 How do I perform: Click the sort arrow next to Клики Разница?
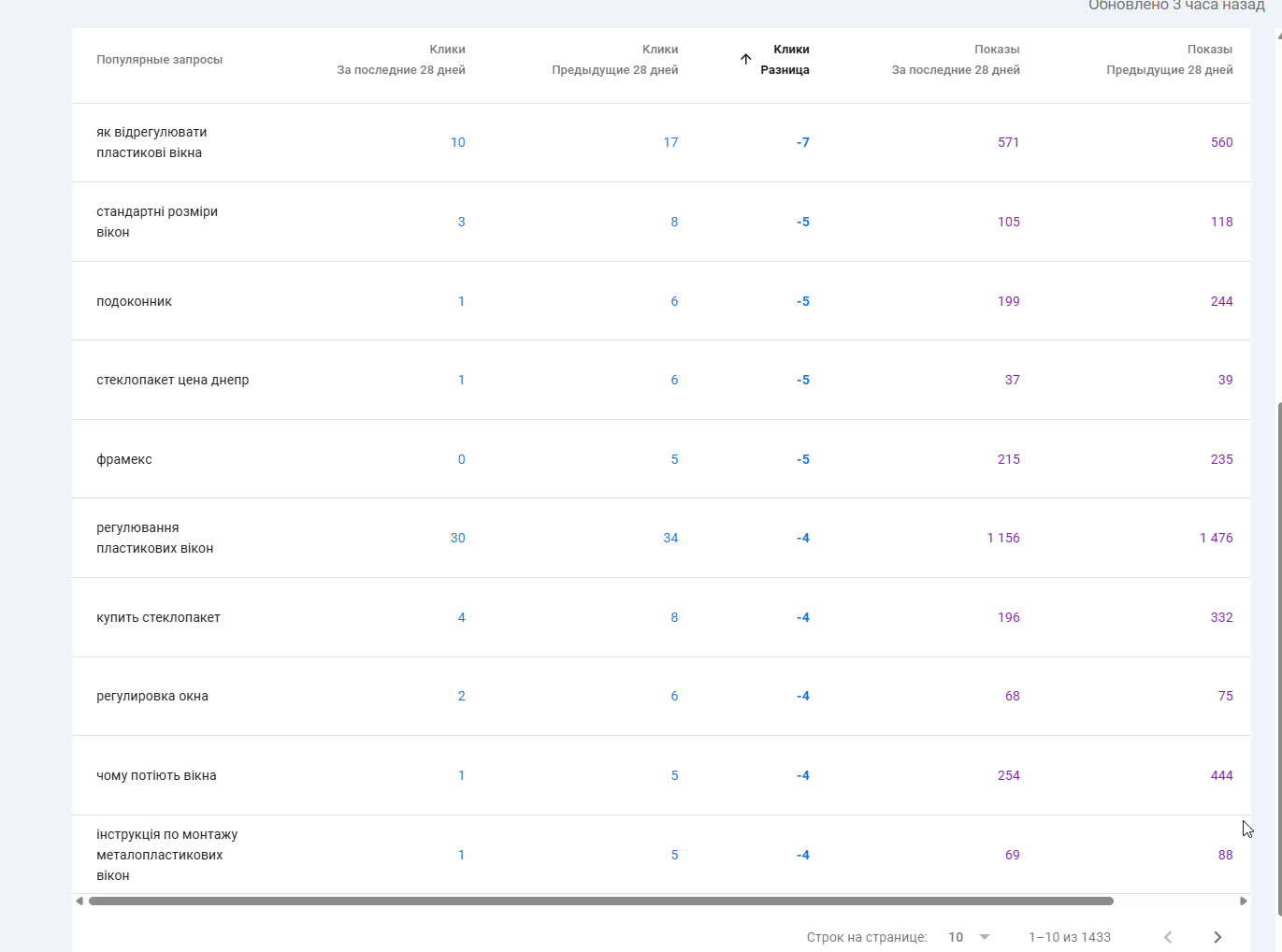(x=745, y=59)
